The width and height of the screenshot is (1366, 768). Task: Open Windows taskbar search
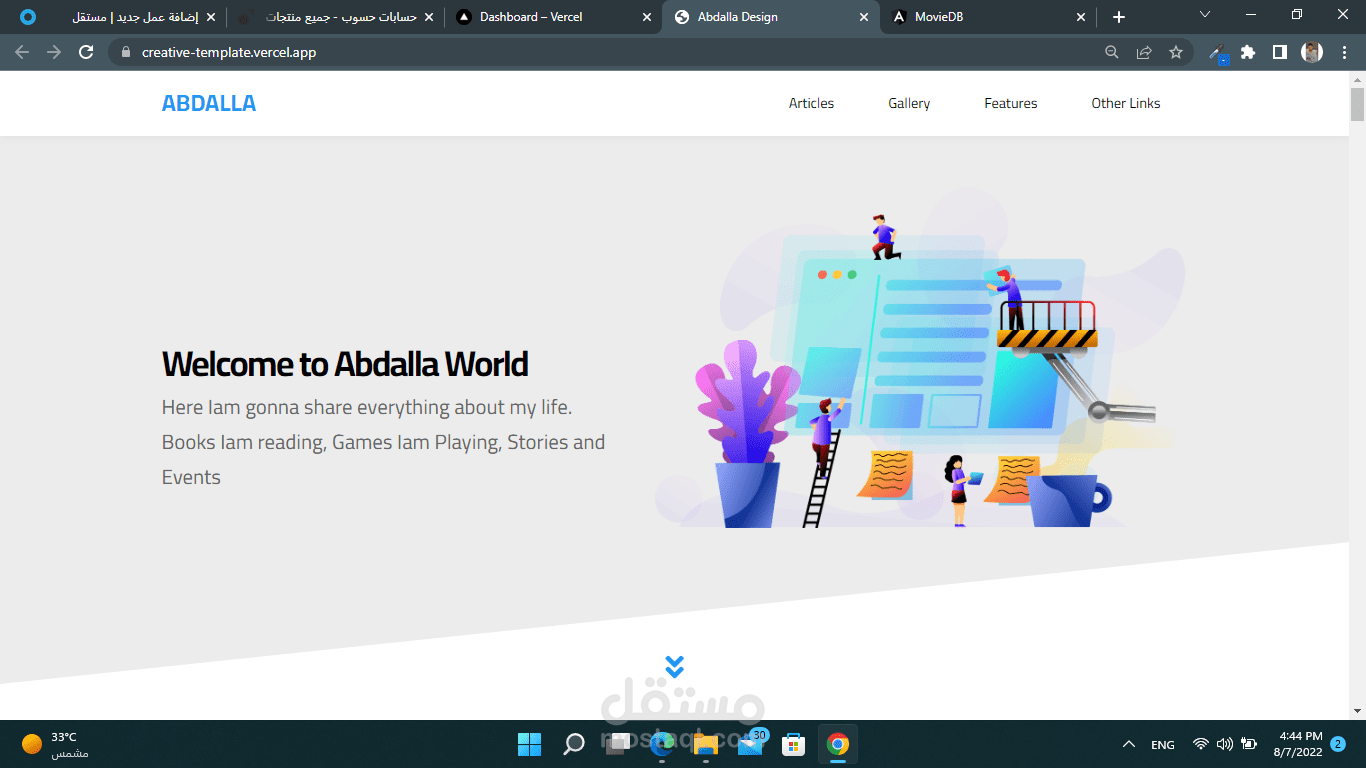pyautogui.click(x=574, y=744)
